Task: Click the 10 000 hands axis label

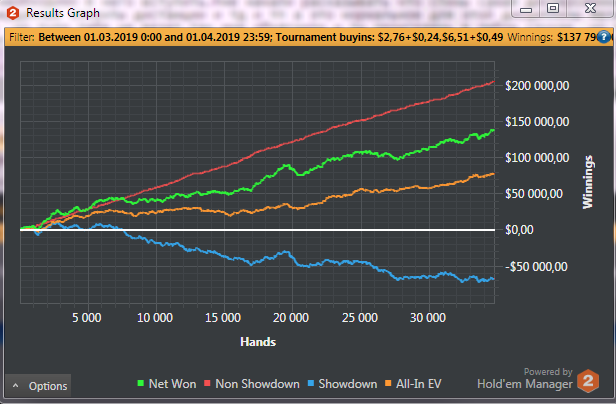Action: [x=155, y=318]
